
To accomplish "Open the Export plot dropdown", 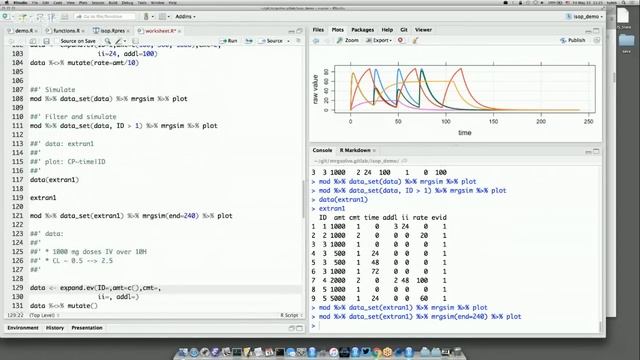I will (x=379, y=40).
